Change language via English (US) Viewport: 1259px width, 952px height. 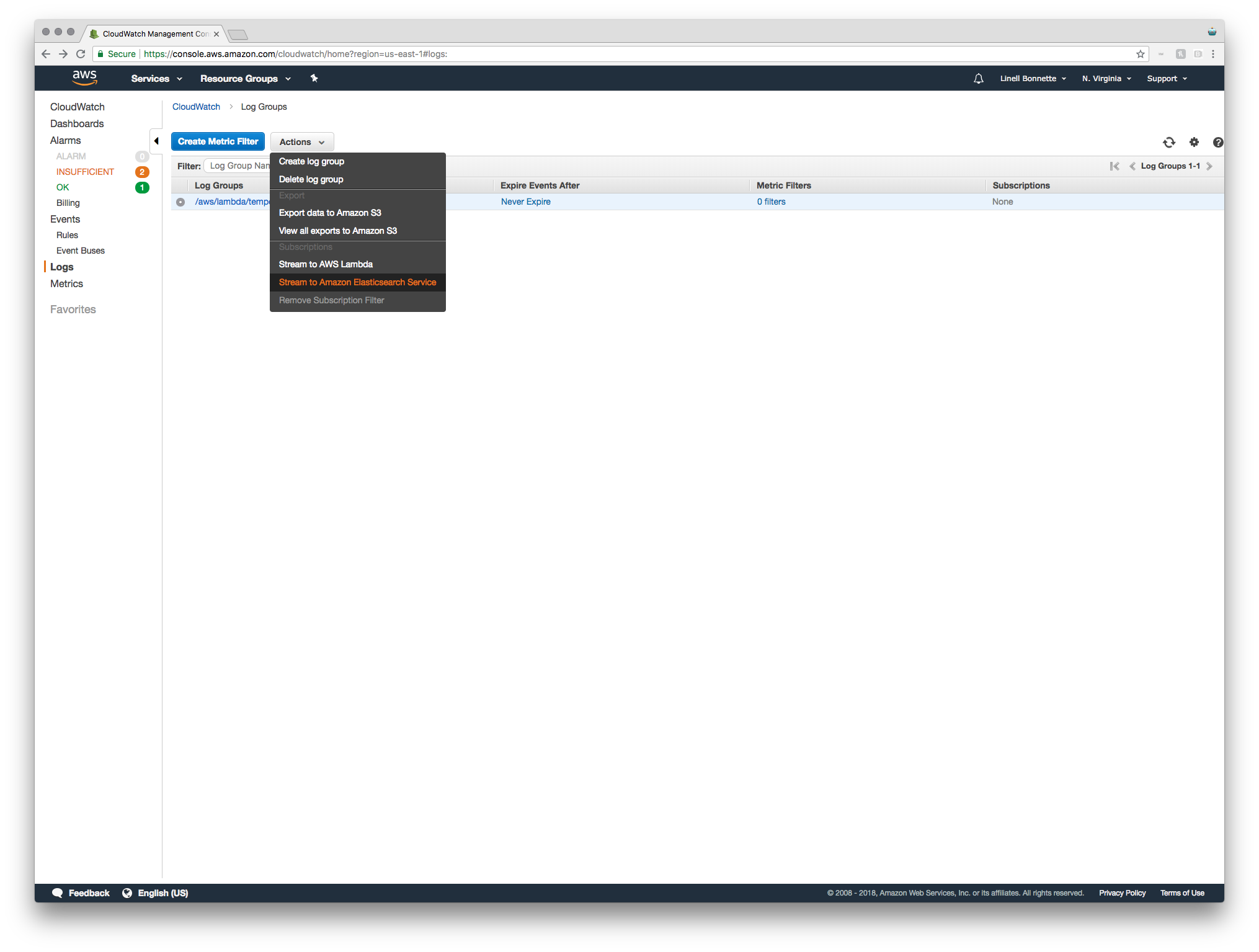click(x=156, y=893)
